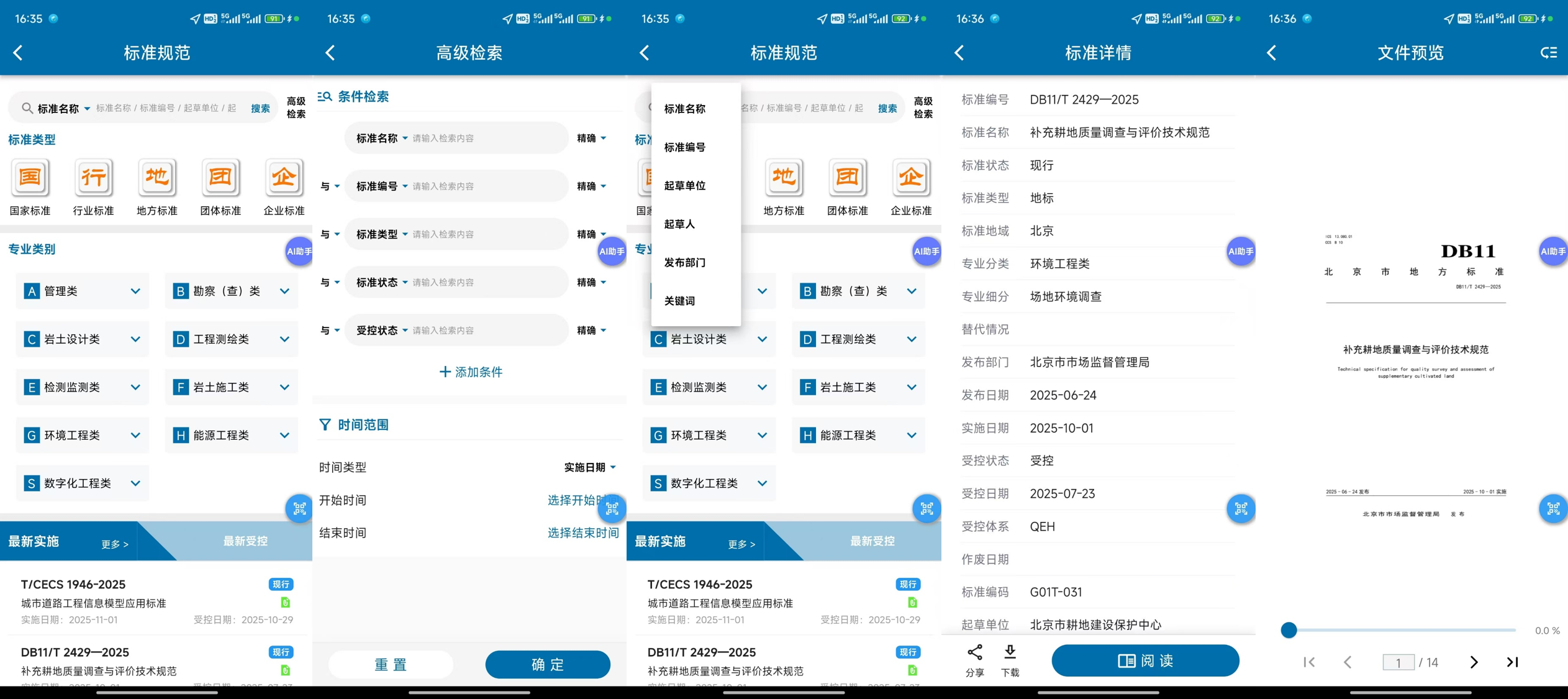Expand the 管理类 category dropdown

pos(135,291)
